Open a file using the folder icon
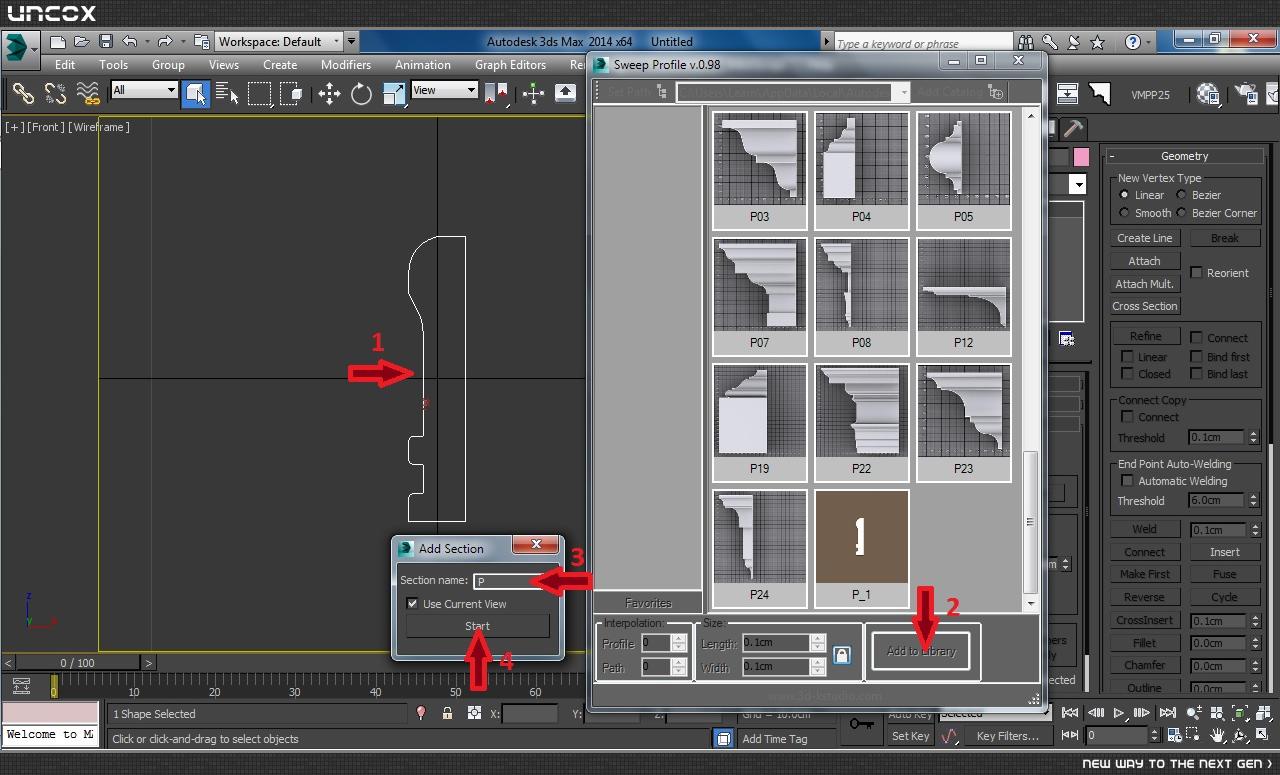 pos(81,42)
